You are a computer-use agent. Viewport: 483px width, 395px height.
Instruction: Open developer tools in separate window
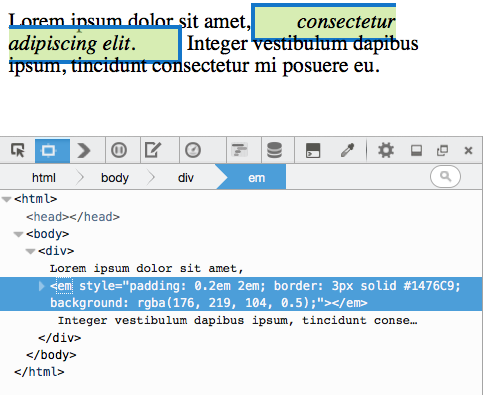[x=442, y=151]
